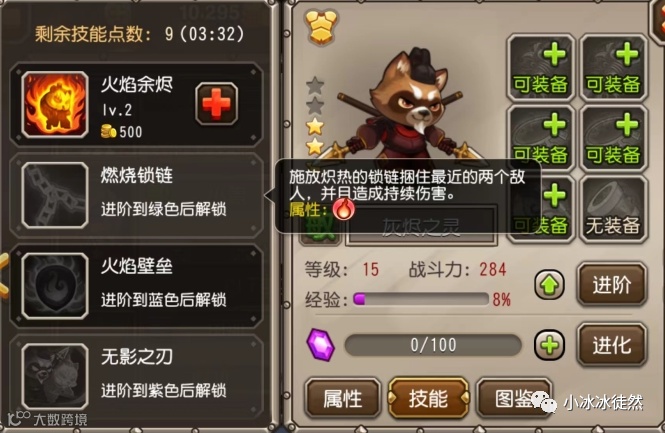Select the locked 燃烧锁链 chain skill icon

(55, 196)
